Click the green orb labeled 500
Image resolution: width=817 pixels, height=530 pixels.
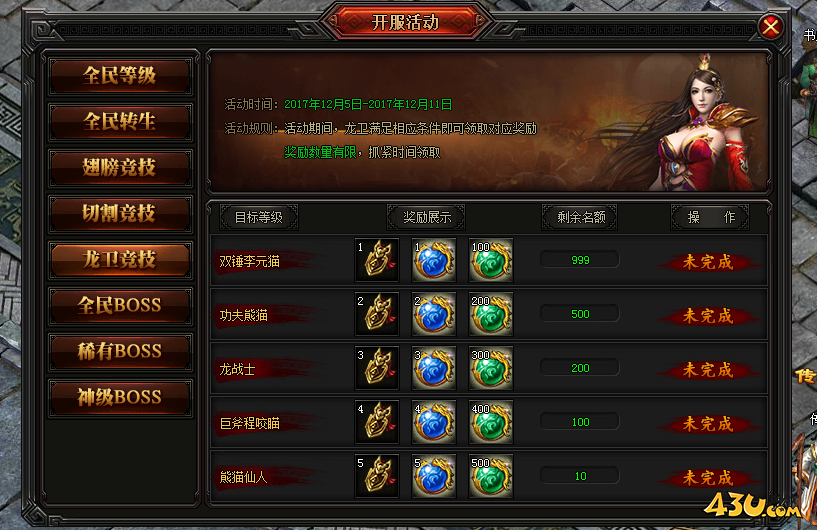pos(491,476)
